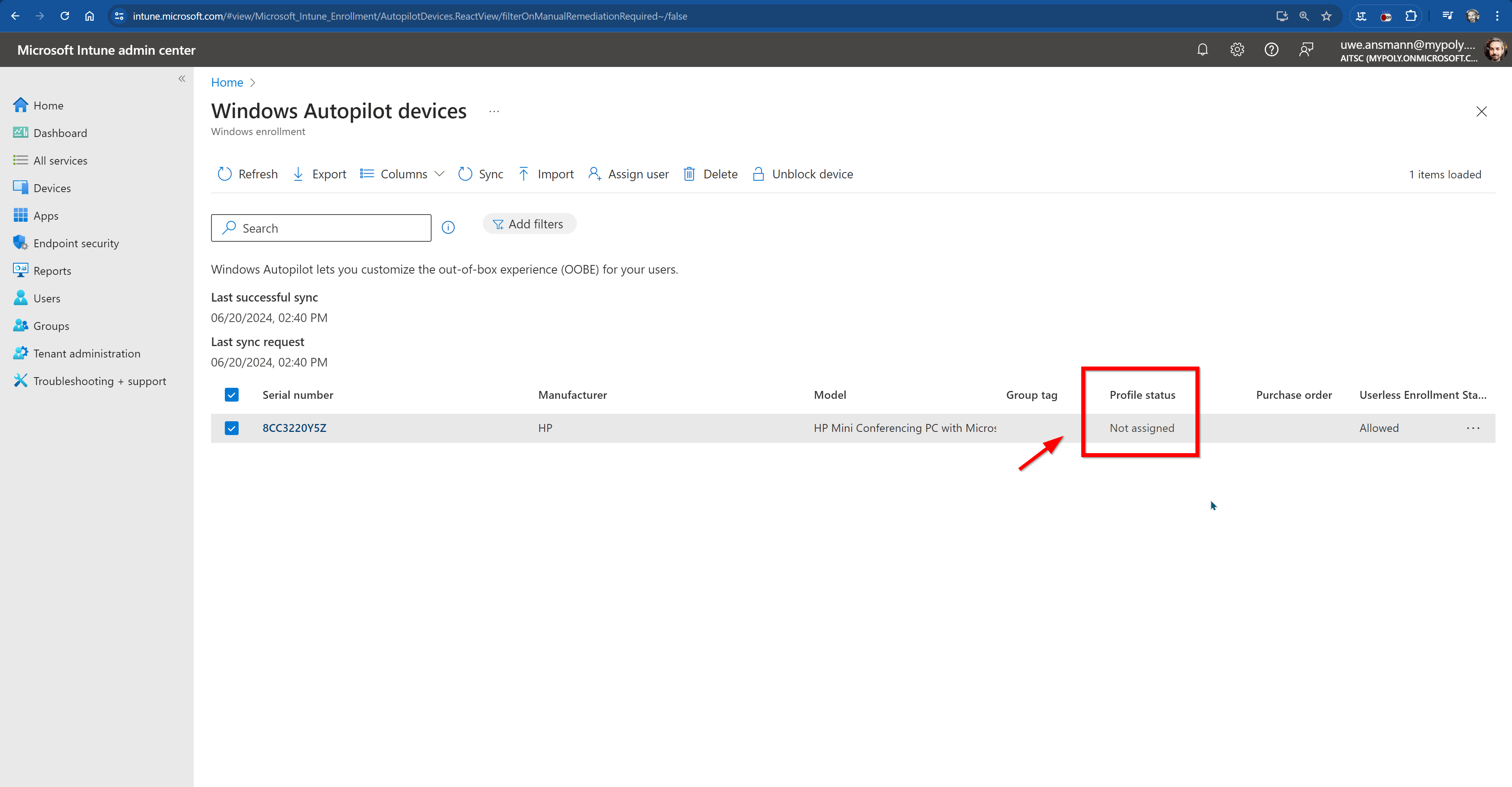Open Tenant administration in sidebar
Viewport: 1512px width, 787px height.
click(86, 353)
